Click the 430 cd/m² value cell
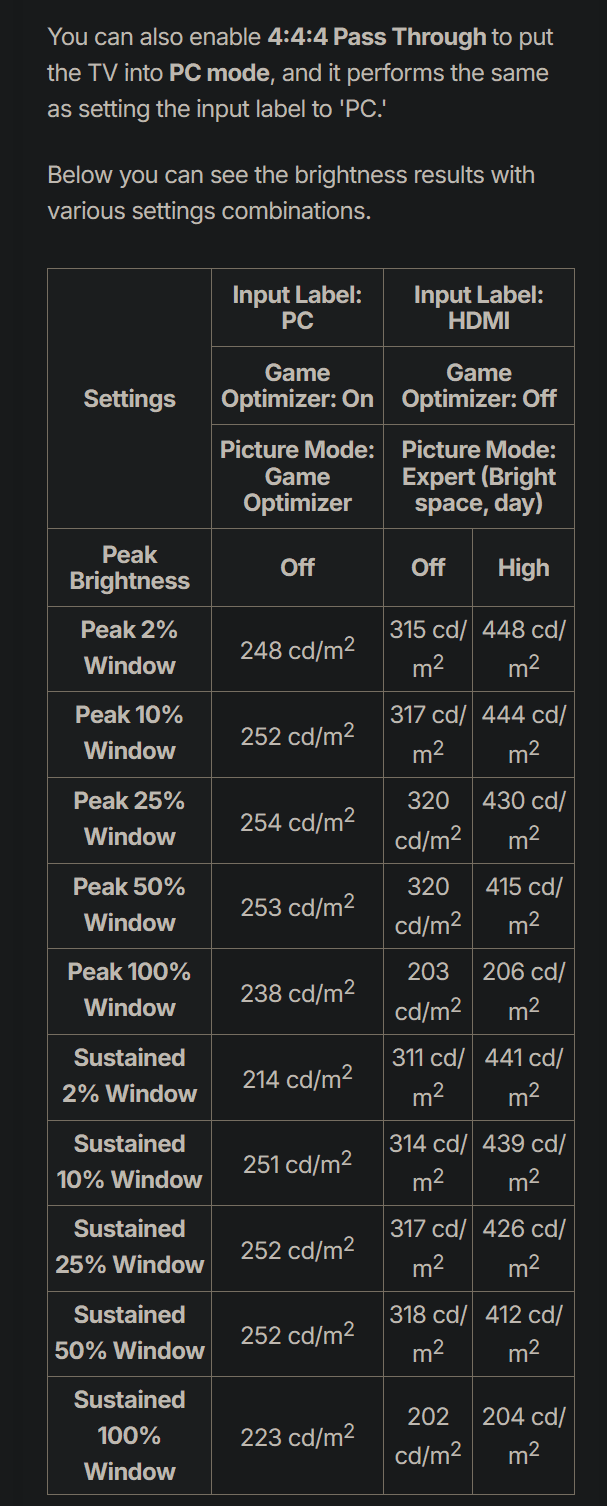Viewport: 607px width, 1506px height. (x=523, y=820)
